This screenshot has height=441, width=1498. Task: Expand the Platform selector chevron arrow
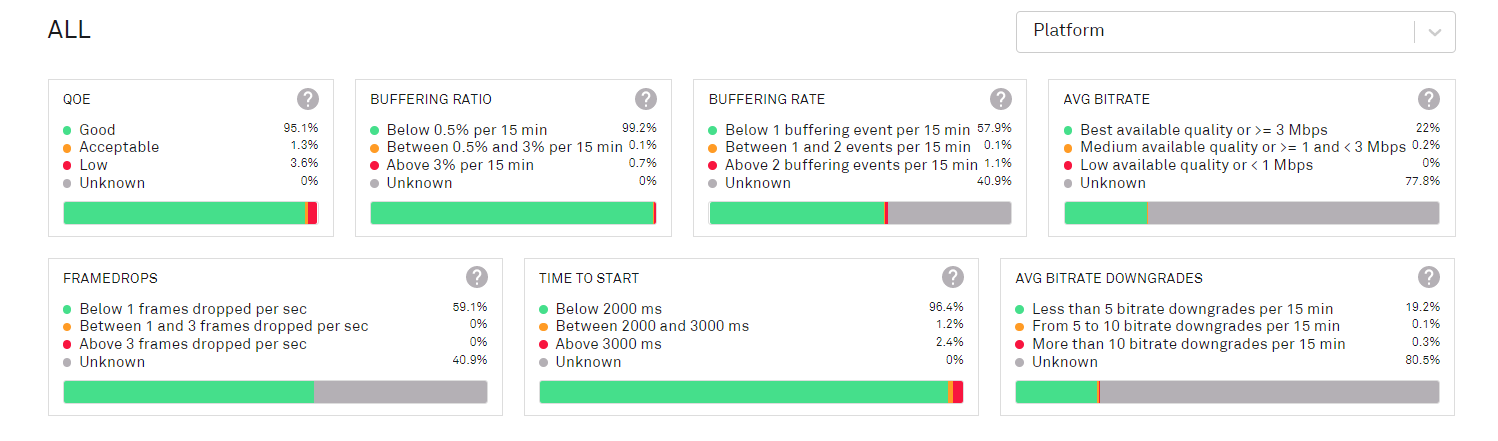tap(1435, 32)
